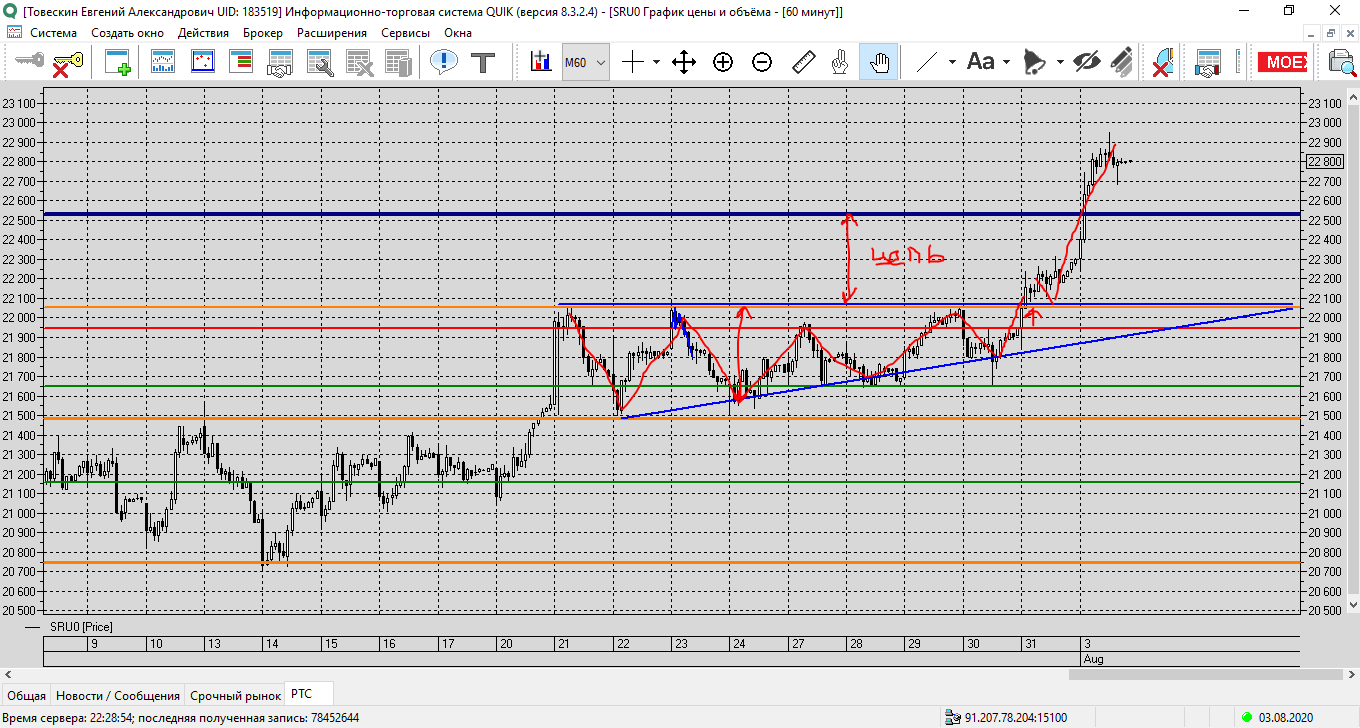Image resolution: width=1360 pixels, height=728 pixels.
Task: Expand the line tool dropdown arrow
Action: [x=952, y=62]
